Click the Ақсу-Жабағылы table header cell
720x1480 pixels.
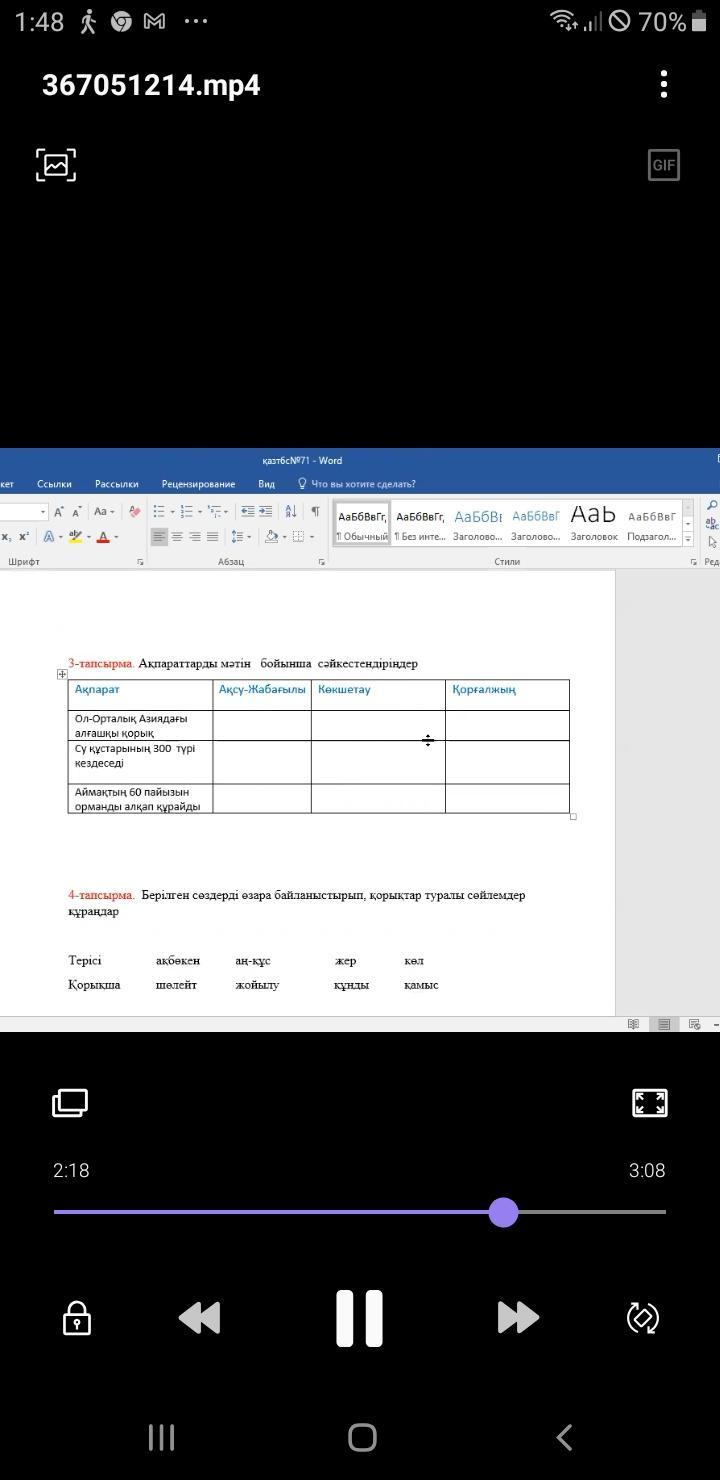tap(262, 695)
